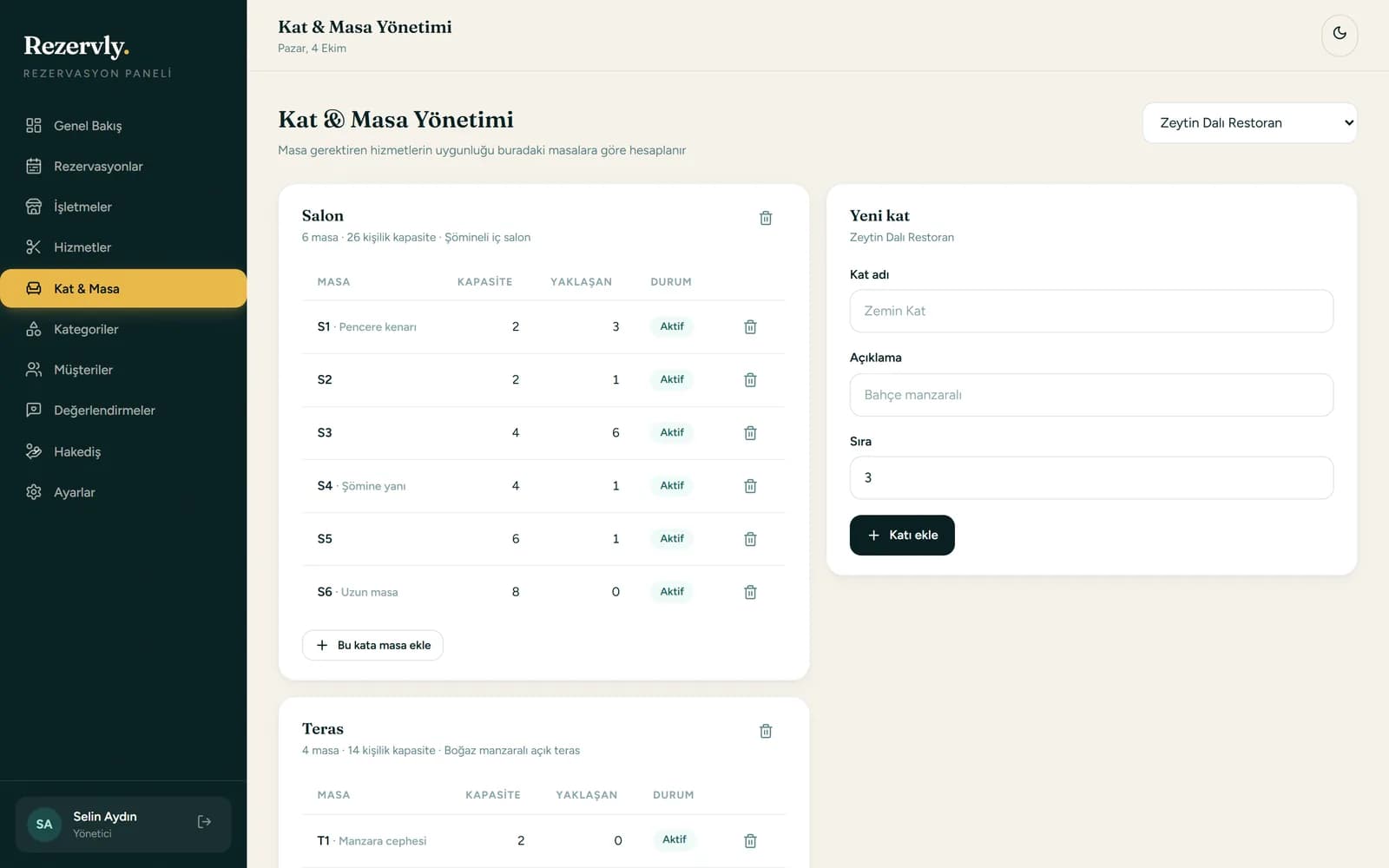The width and height of the screenshot is (1389, 868).
Task: Click the Aktif status of table S6
Action: tap(672, 591)
